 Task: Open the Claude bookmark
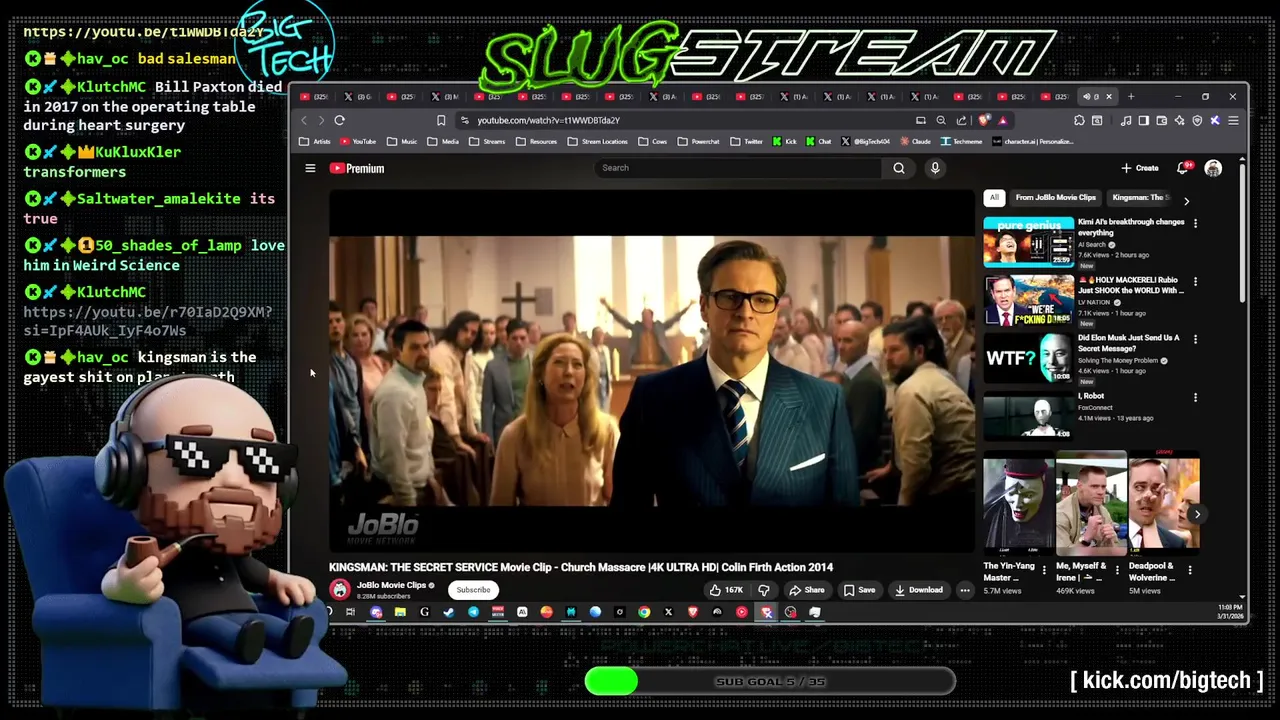coord(914,142)
